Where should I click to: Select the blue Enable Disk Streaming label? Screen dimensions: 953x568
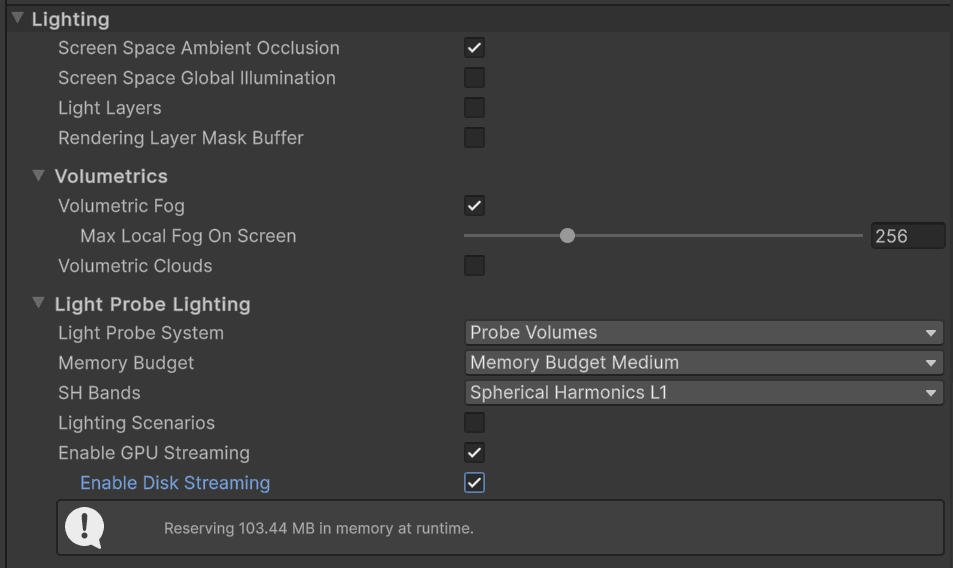click(x=175, y=483)
